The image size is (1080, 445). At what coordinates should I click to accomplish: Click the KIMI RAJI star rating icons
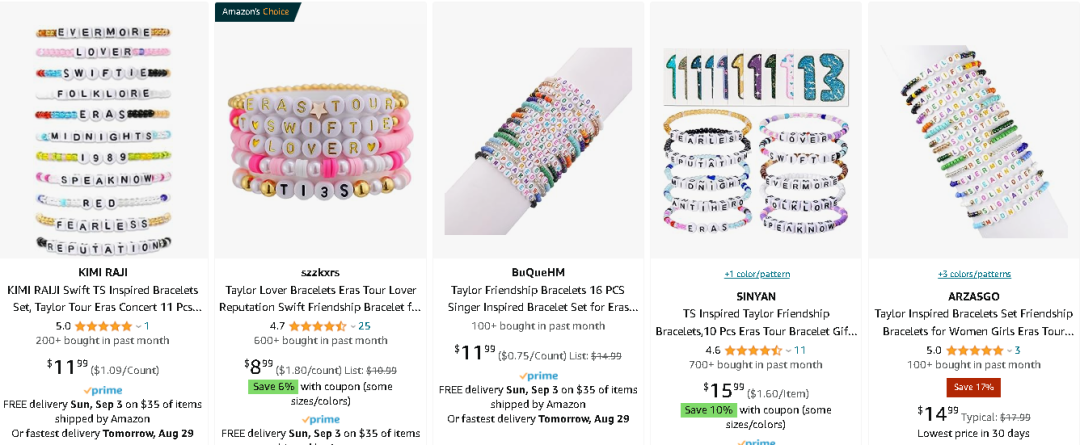[x=103, y=325]
